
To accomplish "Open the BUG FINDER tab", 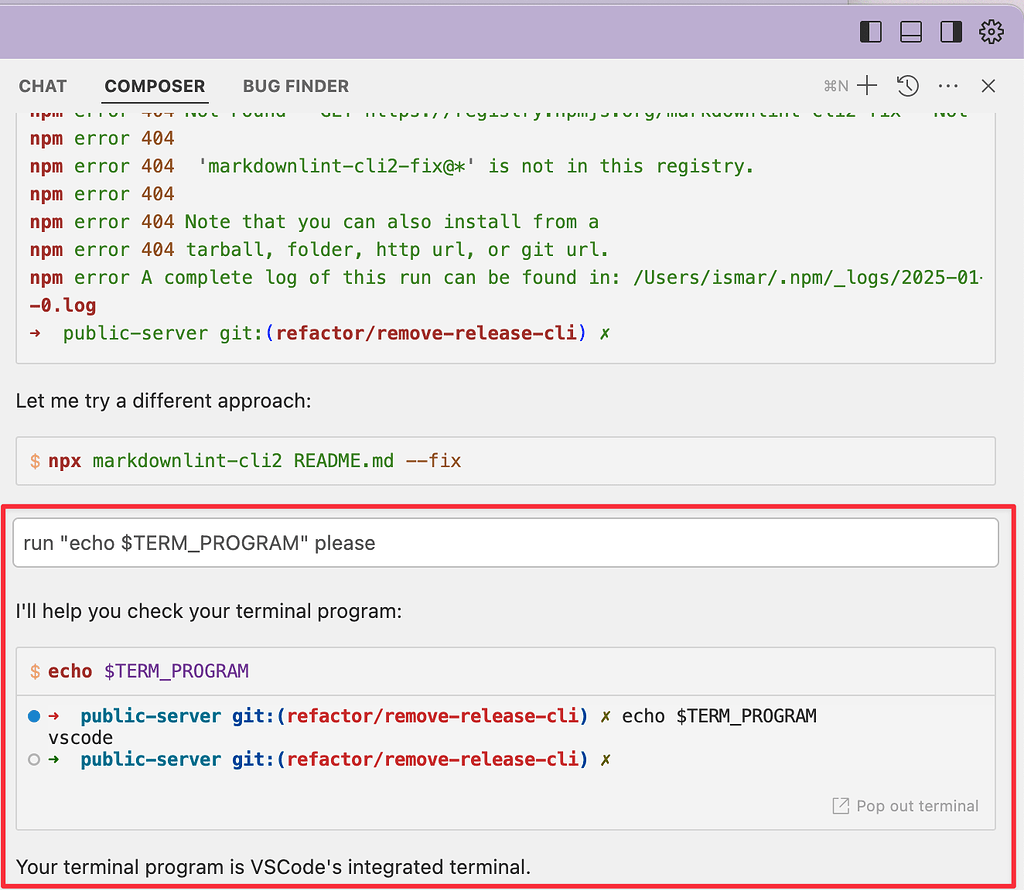I will pyautogui.click(x=295, y=86).
